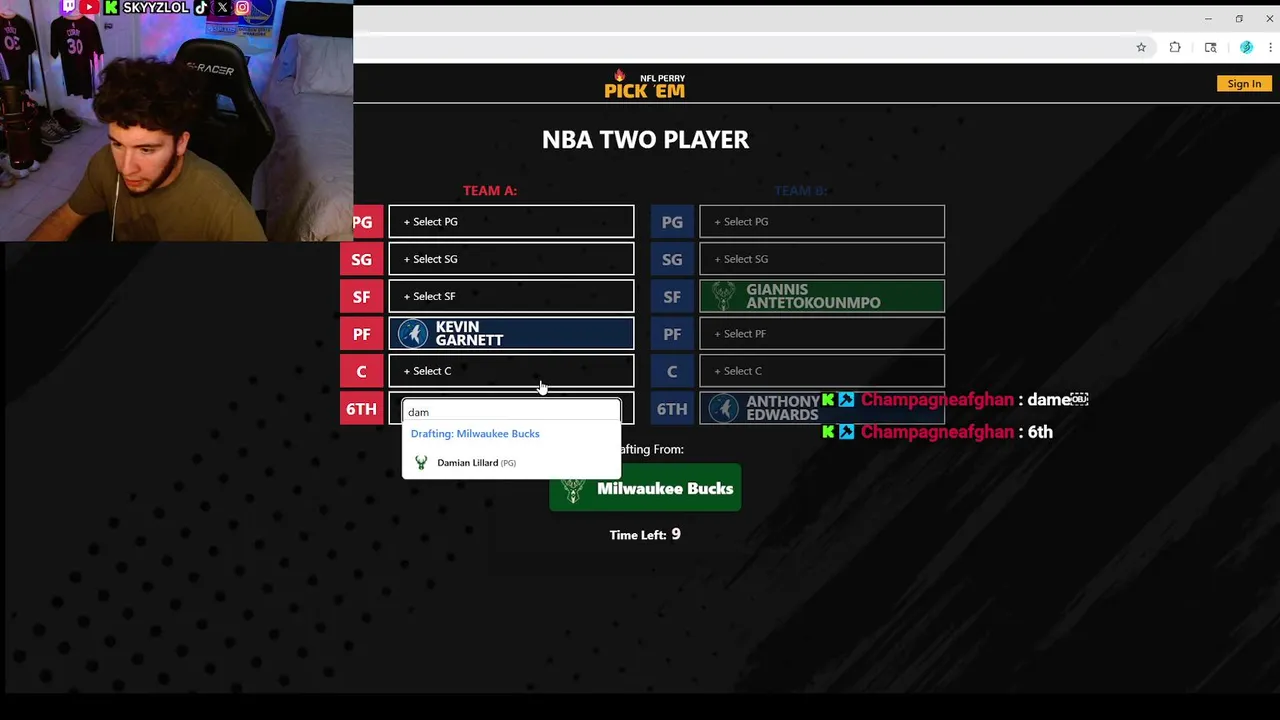The width and height of the screenshot is (1280, 720).
Task: Click the Instagram icon in stream overlay
Action: coord(242,7)
